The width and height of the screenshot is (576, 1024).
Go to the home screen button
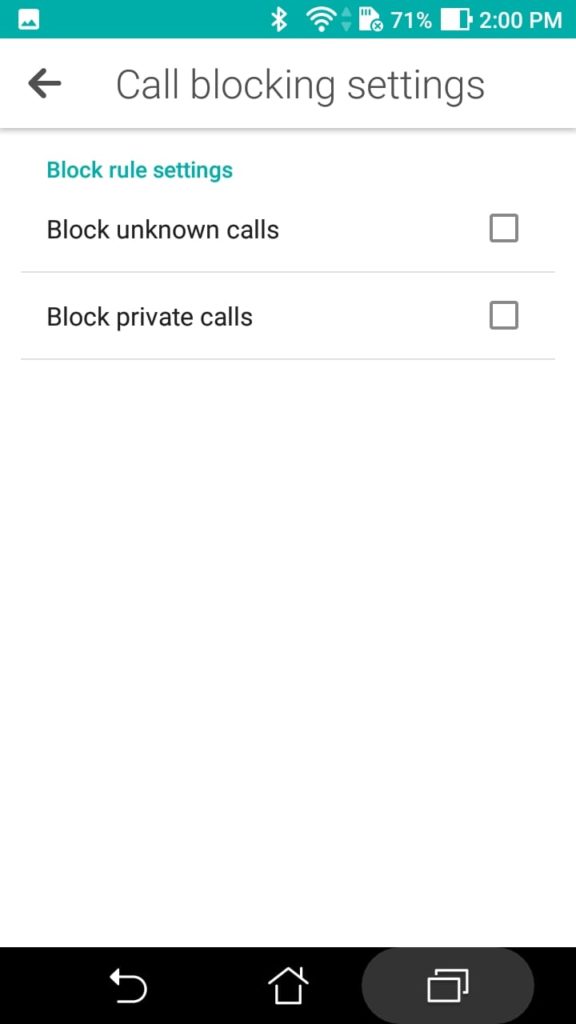coord(288,985)
